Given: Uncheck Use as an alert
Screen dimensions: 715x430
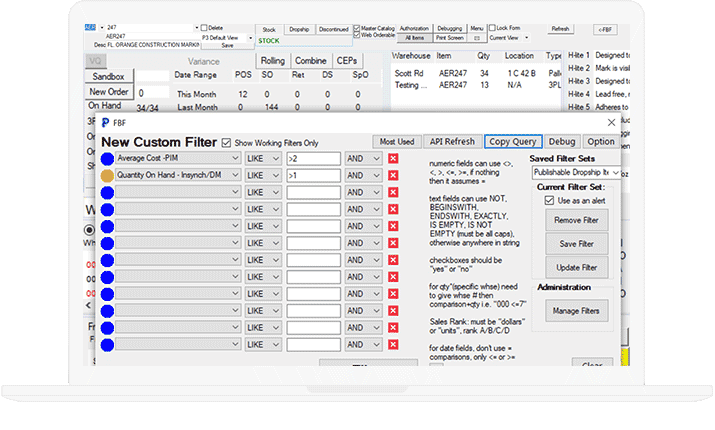Looking at the screenshot, I should click(x=547, y=200).
